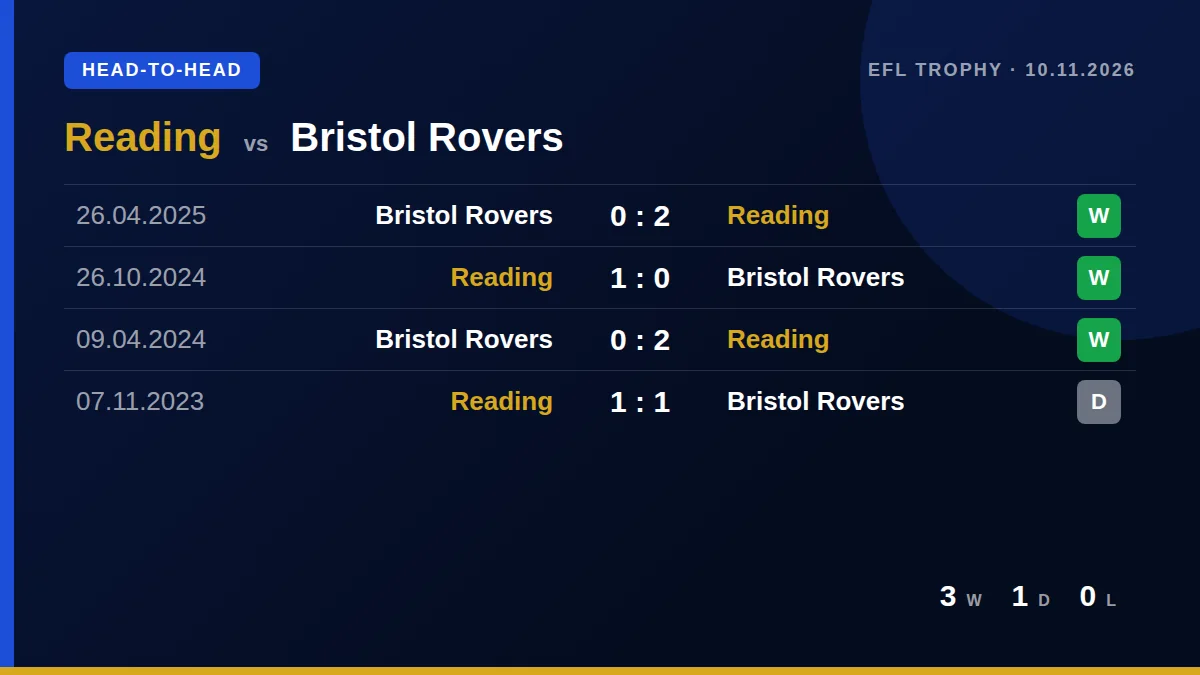
Task: Click the green W badge for 26.10.2024
Action: click(1099, 278)
